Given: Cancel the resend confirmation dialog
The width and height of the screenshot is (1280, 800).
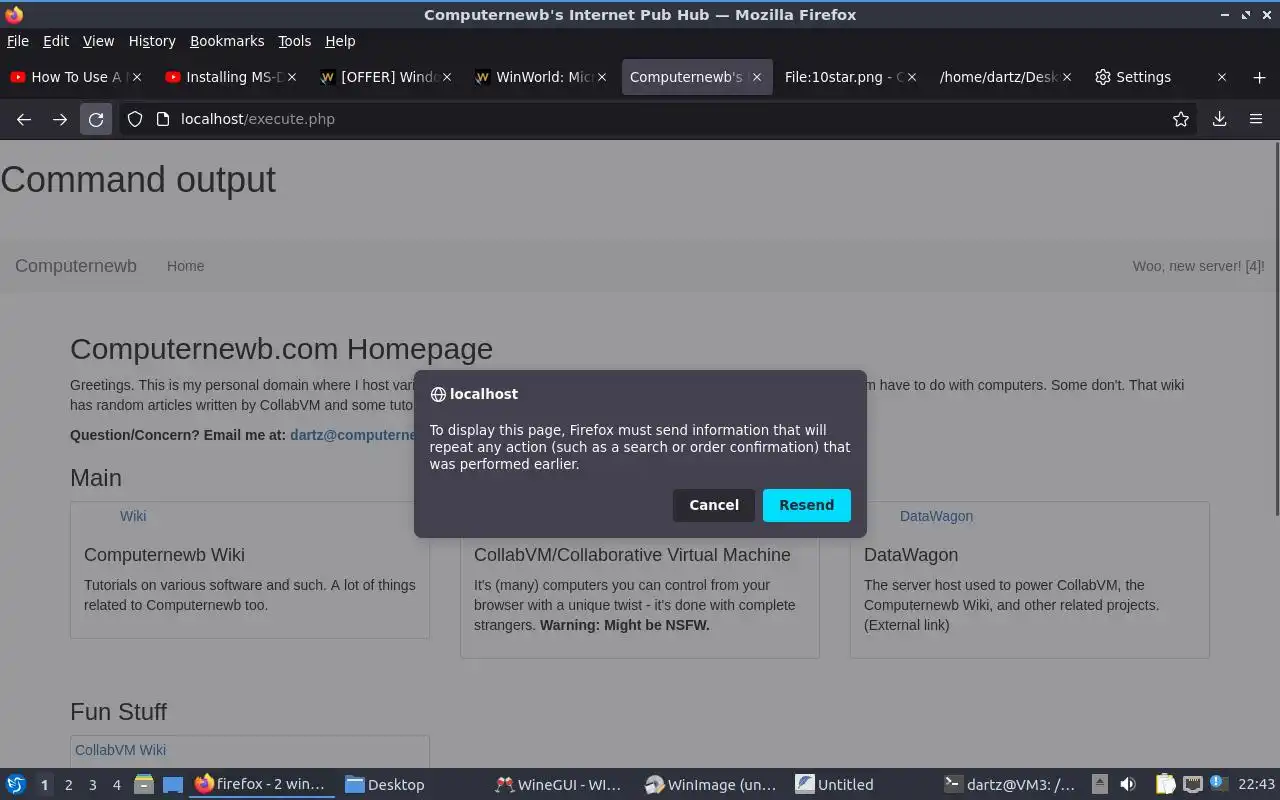Looking at the screenshot, I should [714, 505].
